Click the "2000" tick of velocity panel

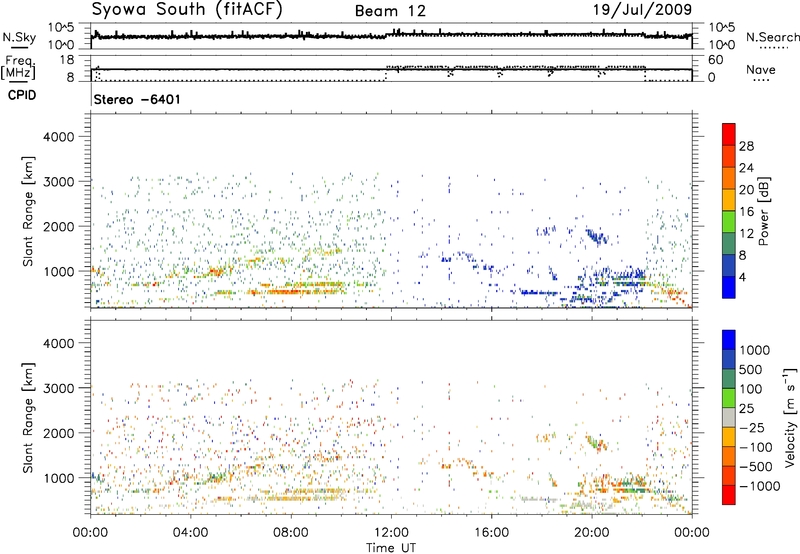59,433
